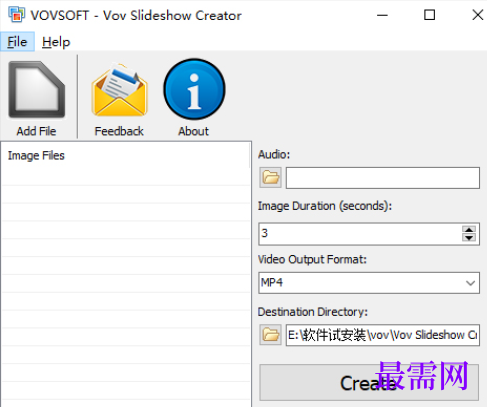Open the Feedback envelope icon
Viewport: 487px width, 407px height.
click(119, 90)
